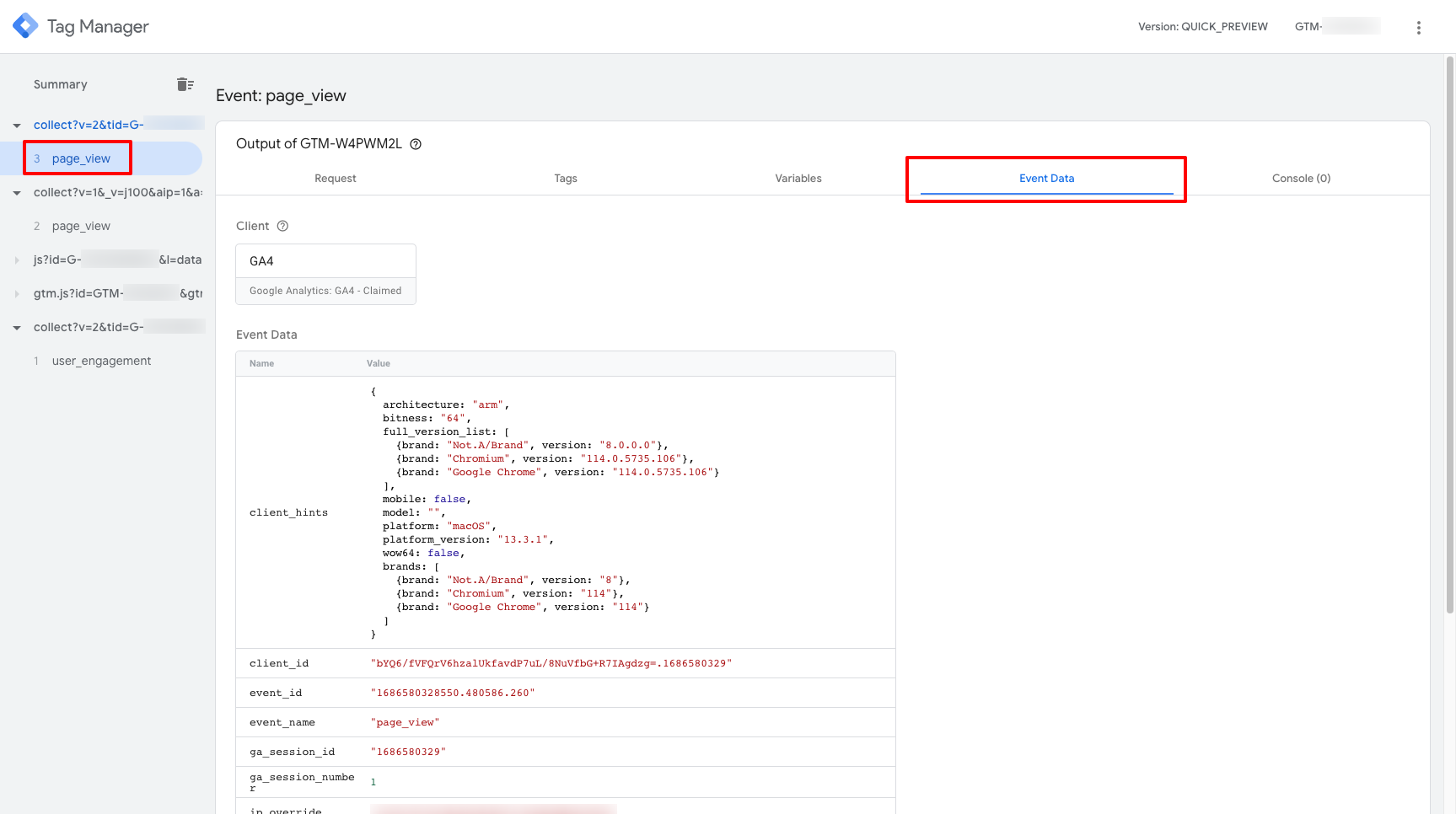The width and height of the screenshot is (1456, 814).
Task: Select the Event Data tab
Action: [1046, 178]
